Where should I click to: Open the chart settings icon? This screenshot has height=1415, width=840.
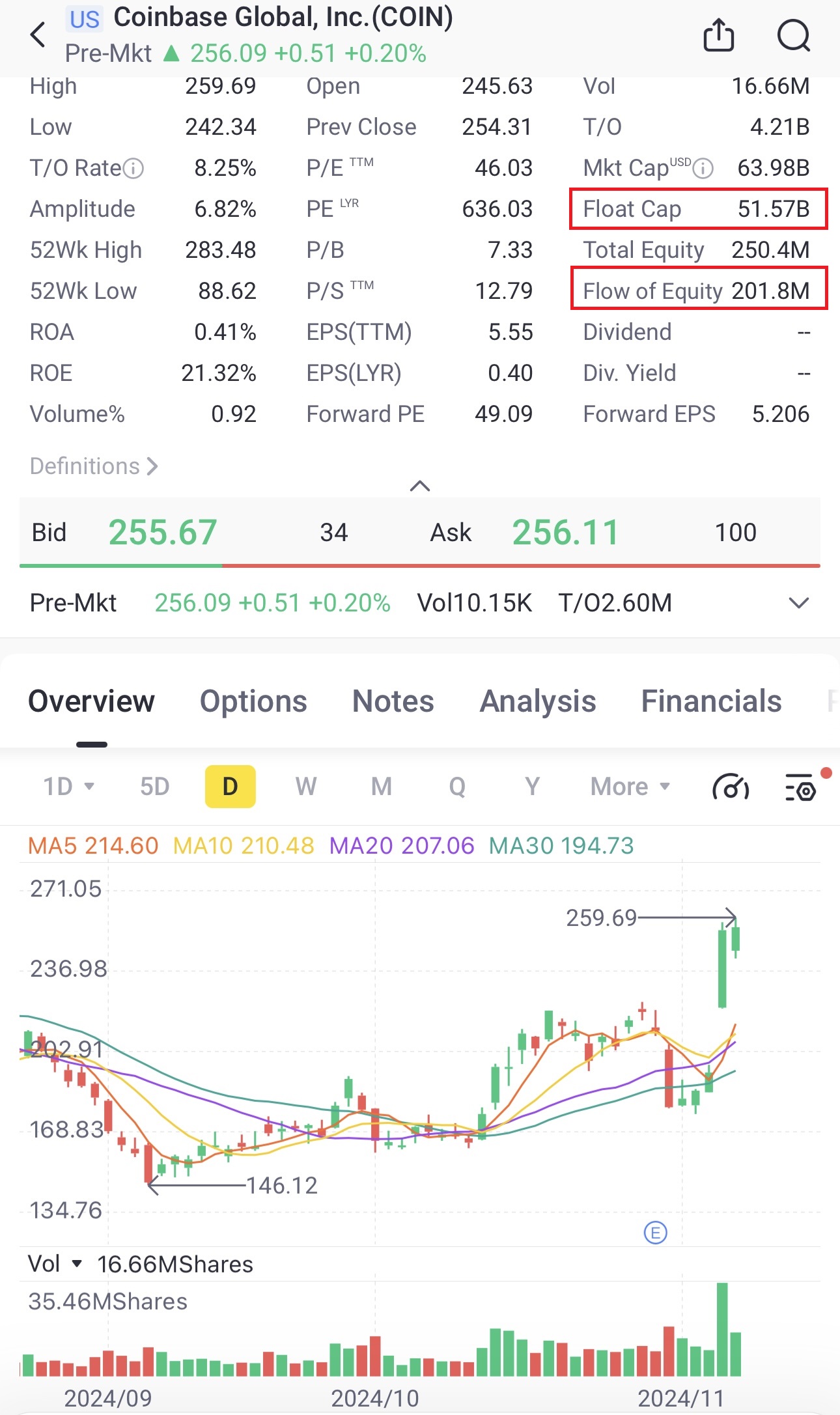pyautogui.click(x=801, y=787)
